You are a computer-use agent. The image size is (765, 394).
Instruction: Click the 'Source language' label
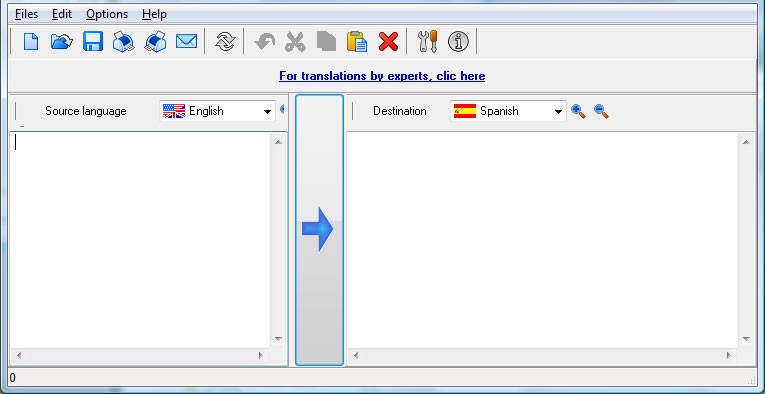[86, 111]
